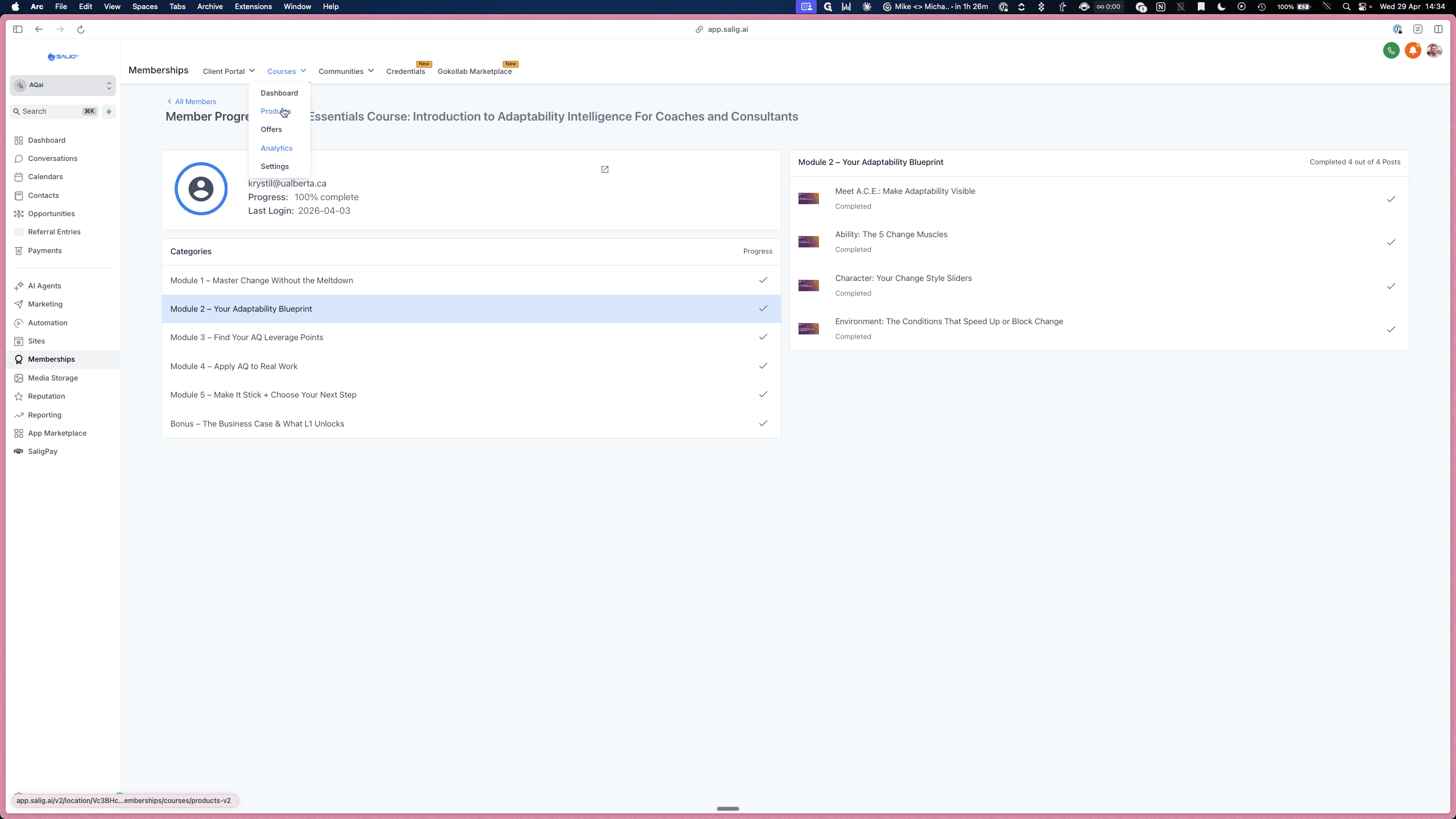The width and height of the screenshot is (1456, 819).
Task: Open Automation in sidebar
Action: coord(47,323)
